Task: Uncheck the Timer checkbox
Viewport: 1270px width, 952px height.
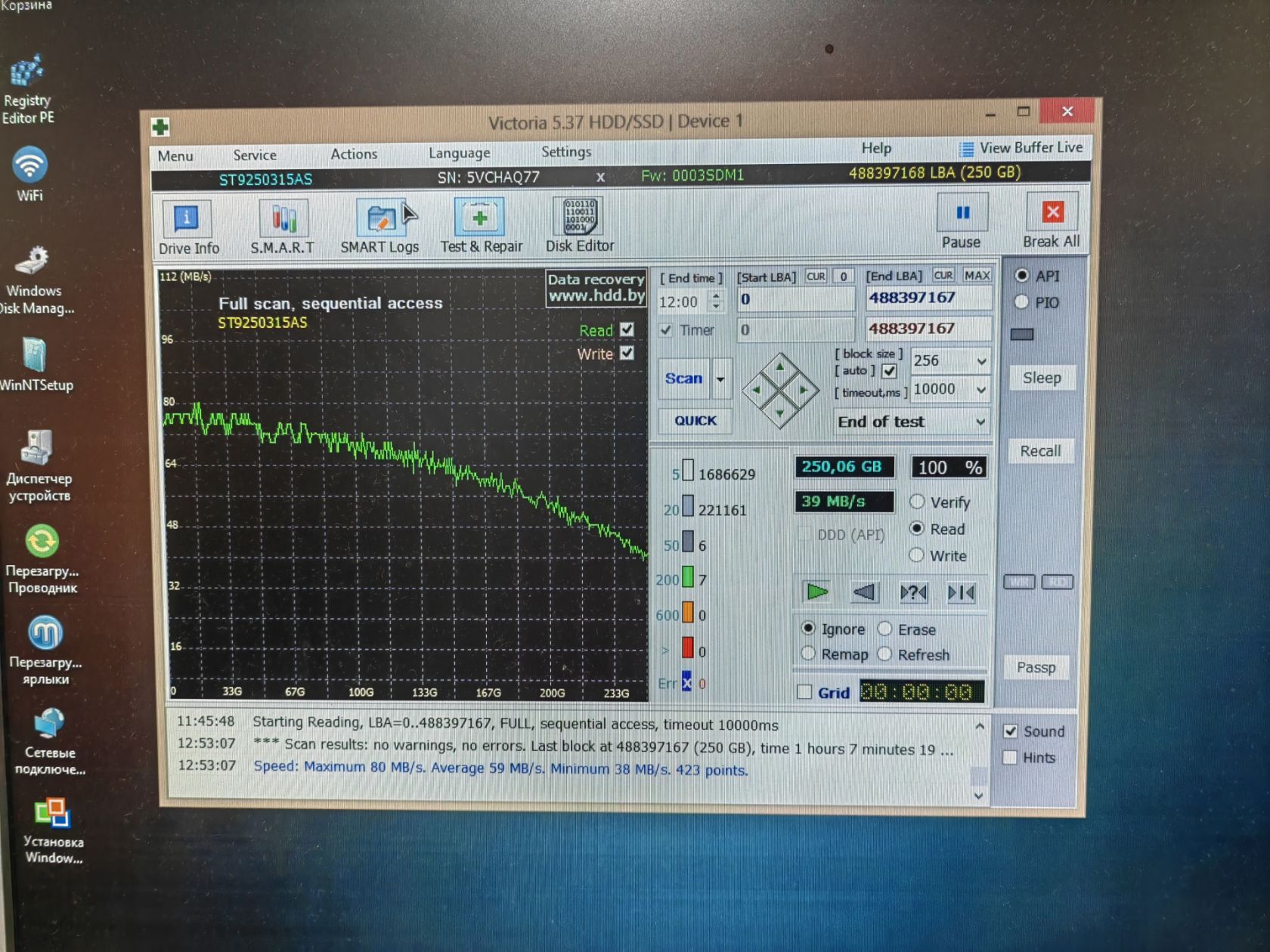Action: point(666,330)
